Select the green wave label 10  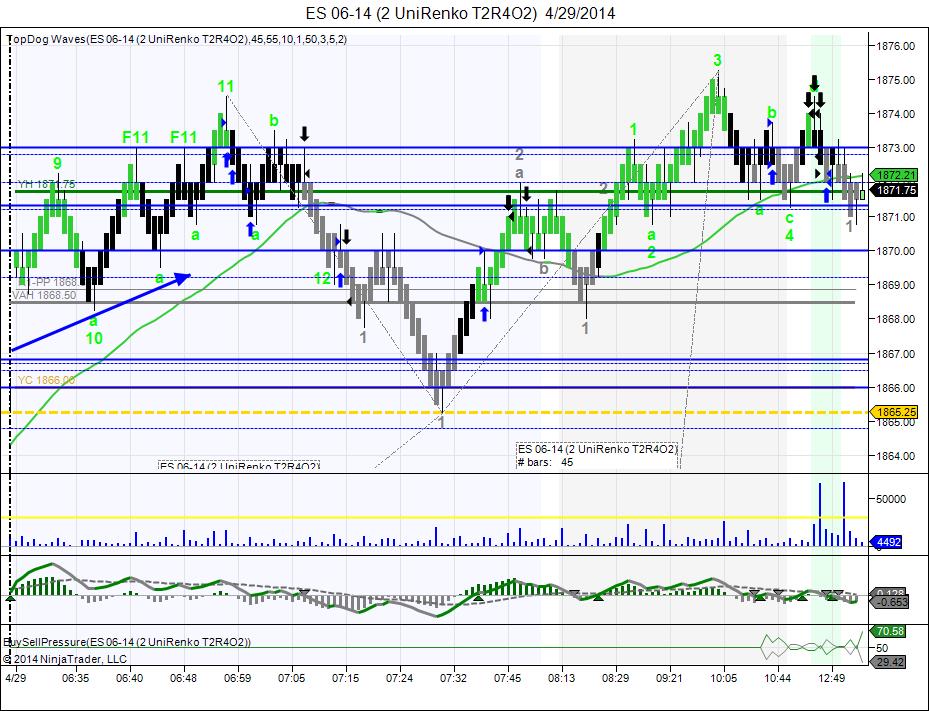click(94, 338)
